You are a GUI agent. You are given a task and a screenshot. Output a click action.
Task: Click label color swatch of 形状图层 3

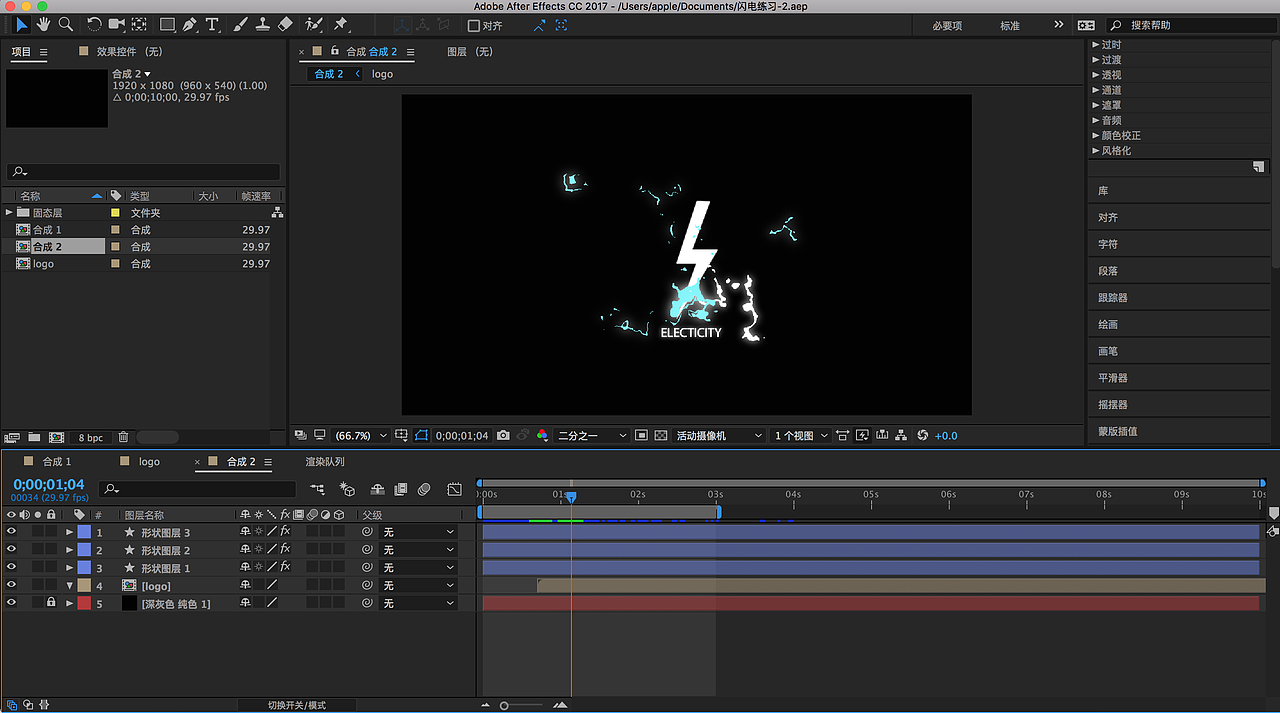pos(84,532)
